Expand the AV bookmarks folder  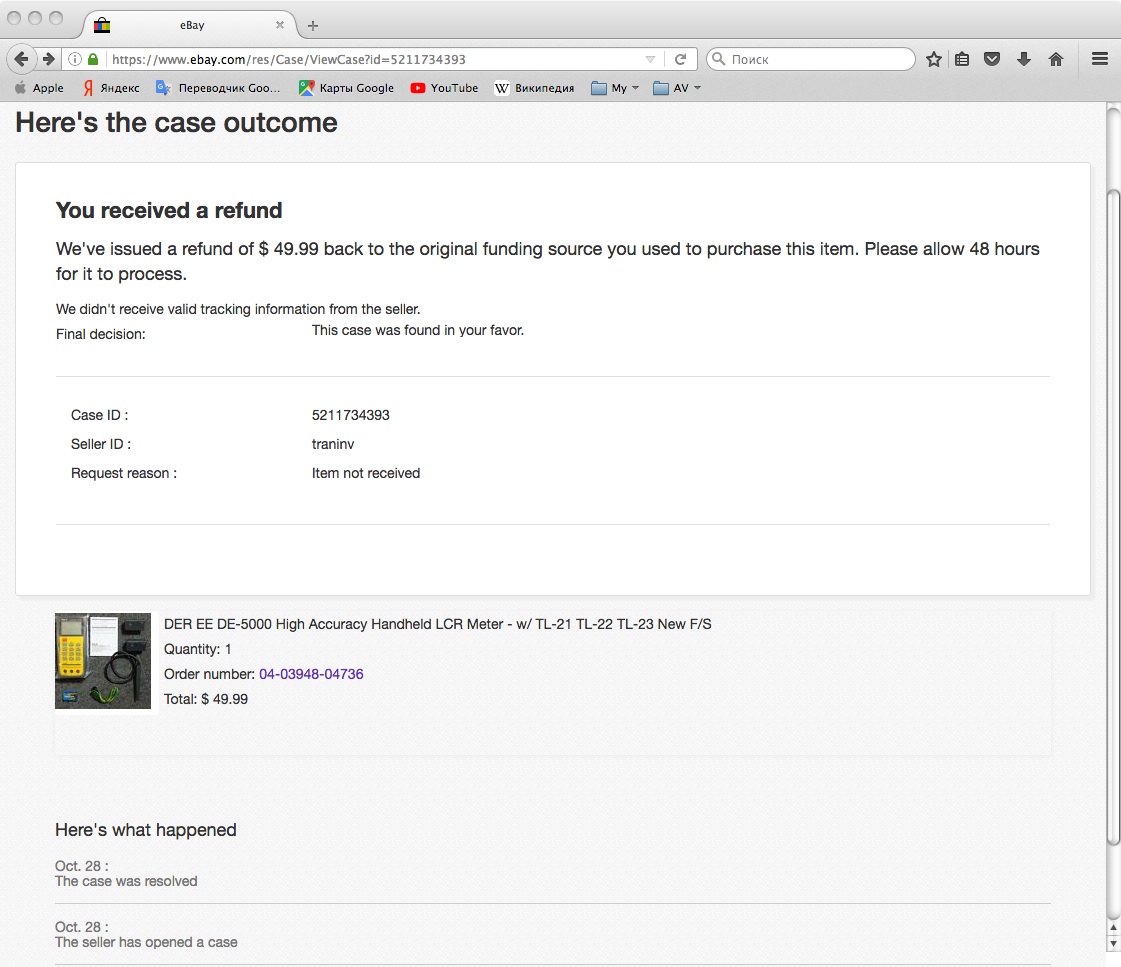coord(676,88)
